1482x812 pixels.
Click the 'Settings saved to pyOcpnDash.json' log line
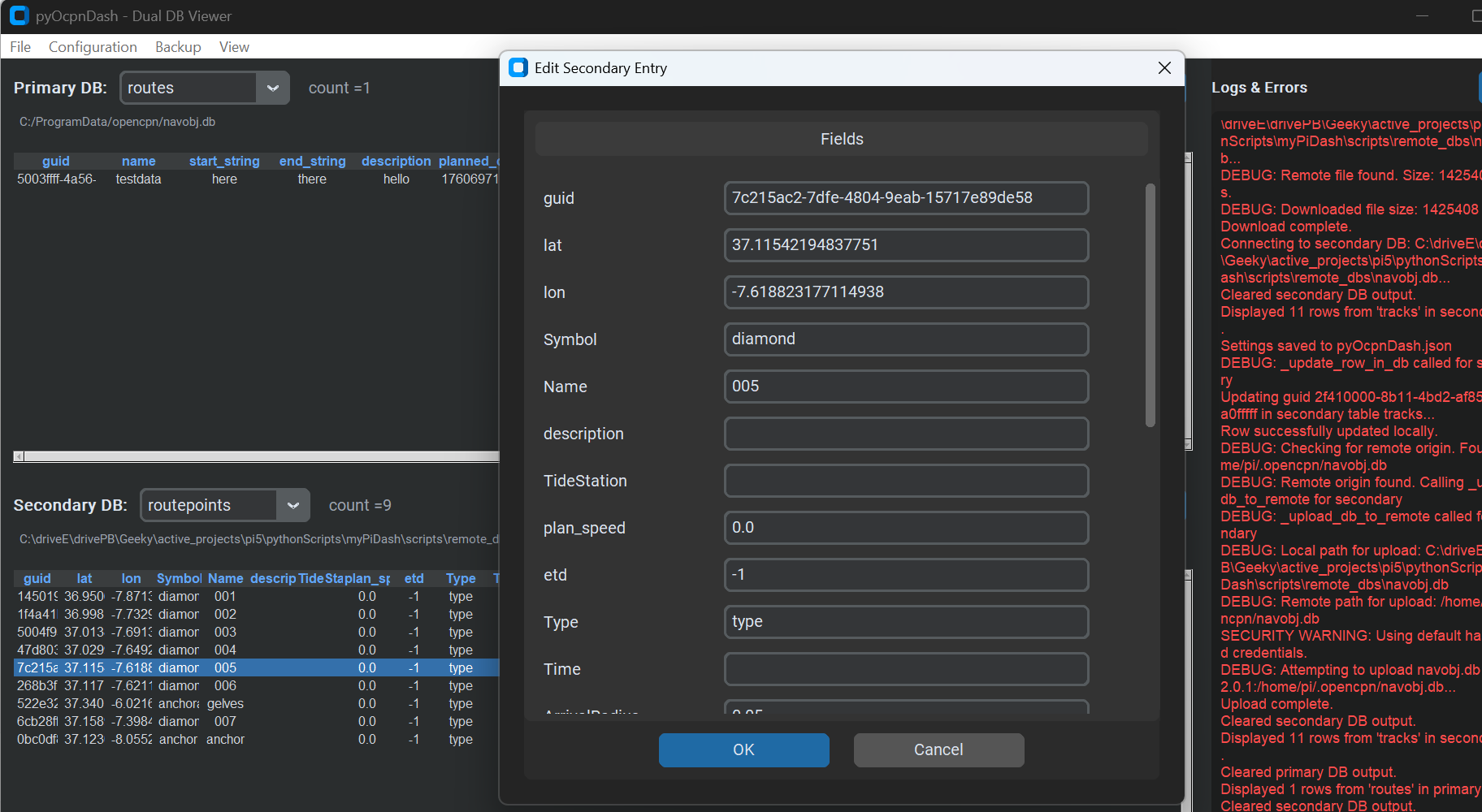click(x=1336, y=346)
